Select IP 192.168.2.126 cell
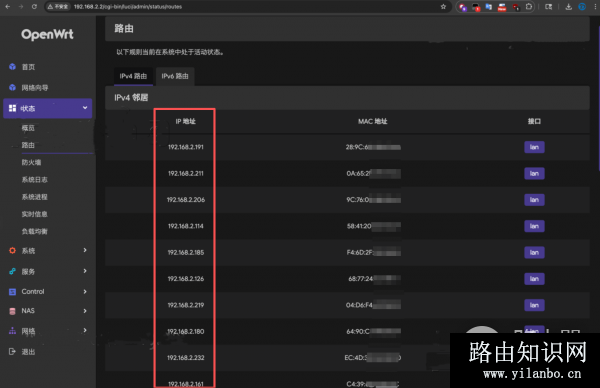 coord(186,279)
